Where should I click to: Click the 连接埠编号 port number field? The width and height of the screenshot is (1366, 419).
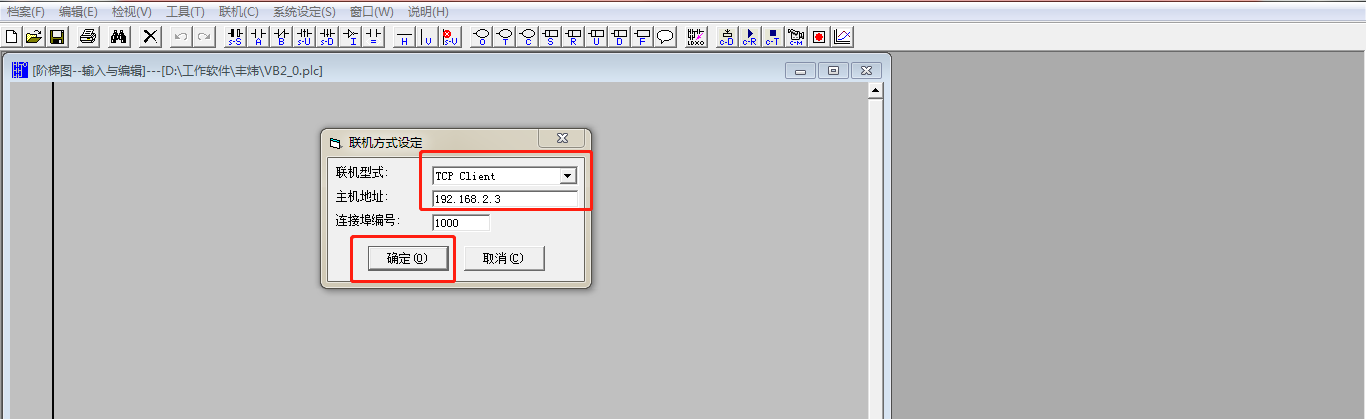point(461,223)
